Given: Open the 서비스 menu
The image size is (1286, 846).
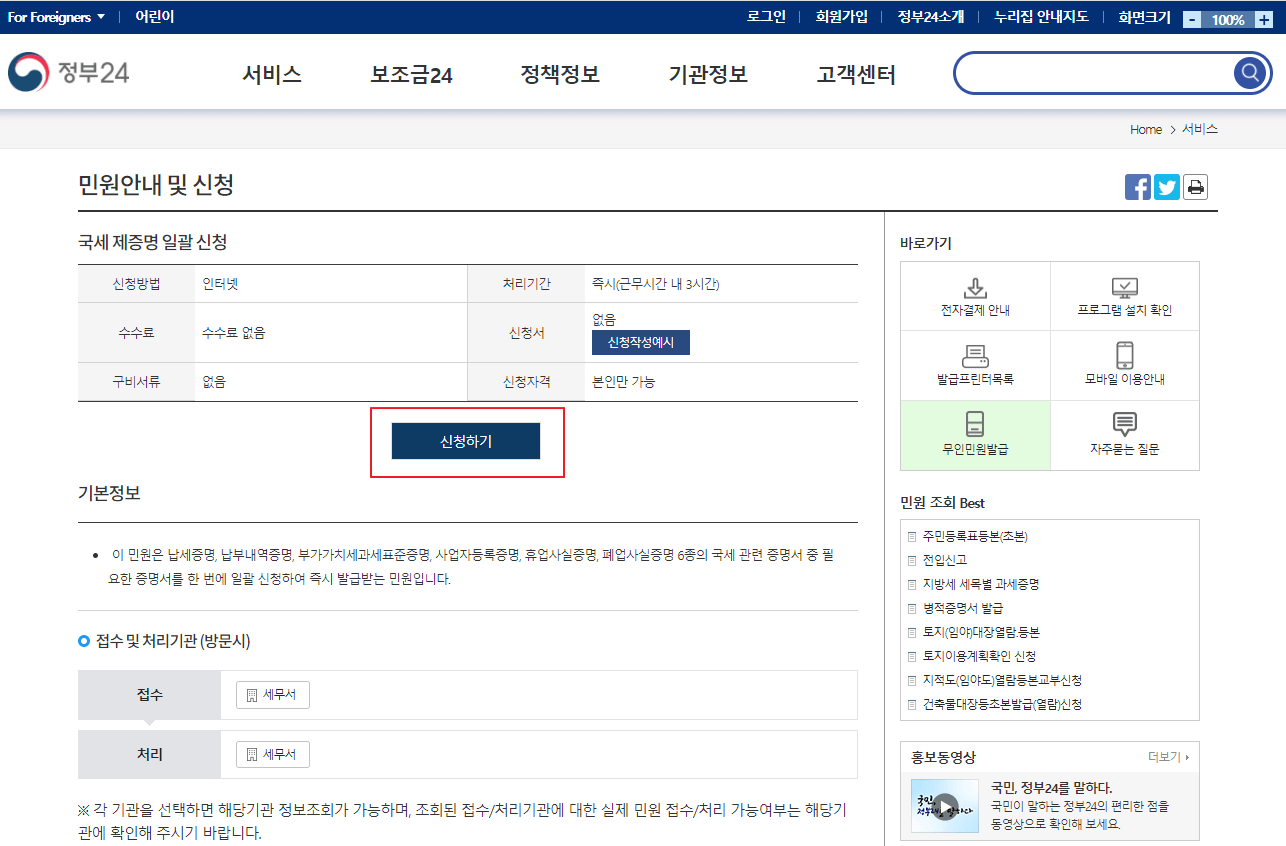Looking at the screenshot, I should pyautogui.click(x=272, y=75).
